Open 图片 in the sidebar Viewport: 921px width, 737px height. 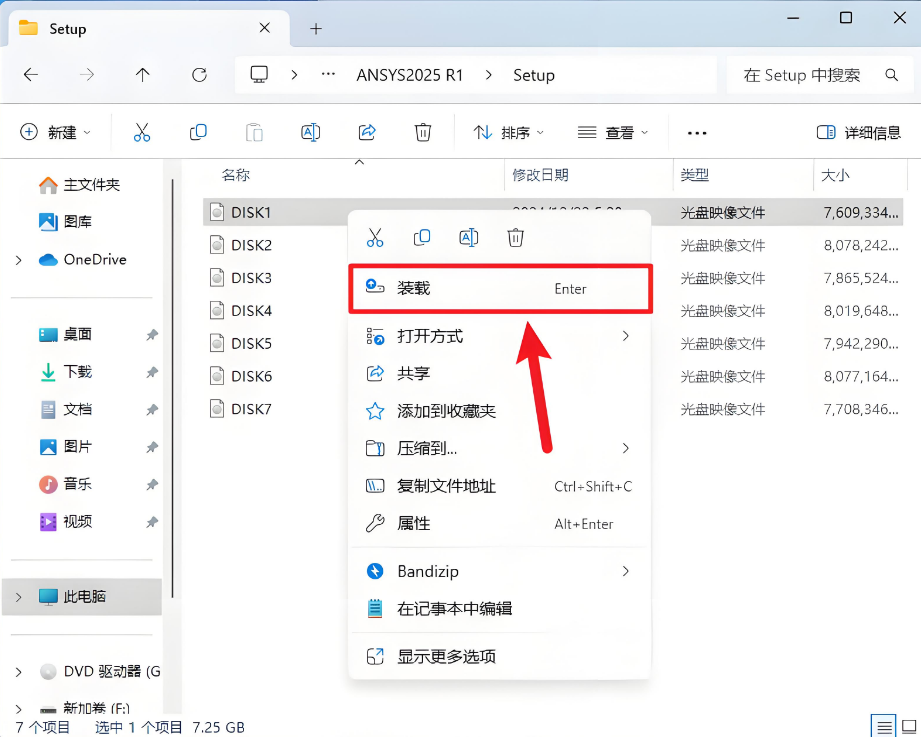(x=65, y=447)
